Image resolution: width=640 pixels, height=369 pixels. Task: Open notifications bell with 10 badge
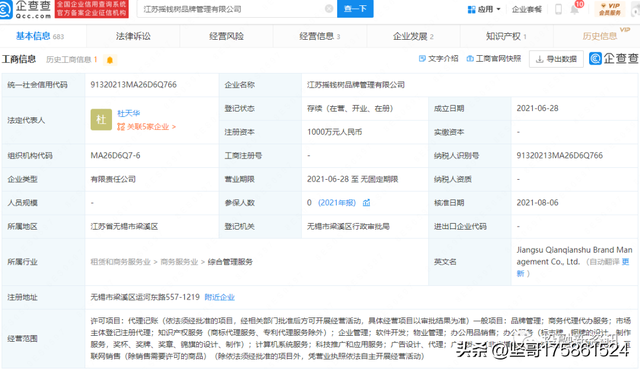pyautogui.click(x=575, y=9)
